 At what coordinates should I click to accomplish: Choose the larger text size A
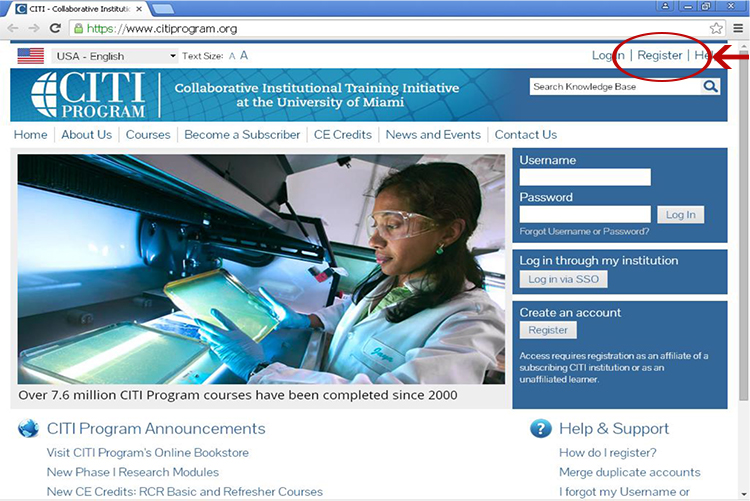tap(244, 56)
